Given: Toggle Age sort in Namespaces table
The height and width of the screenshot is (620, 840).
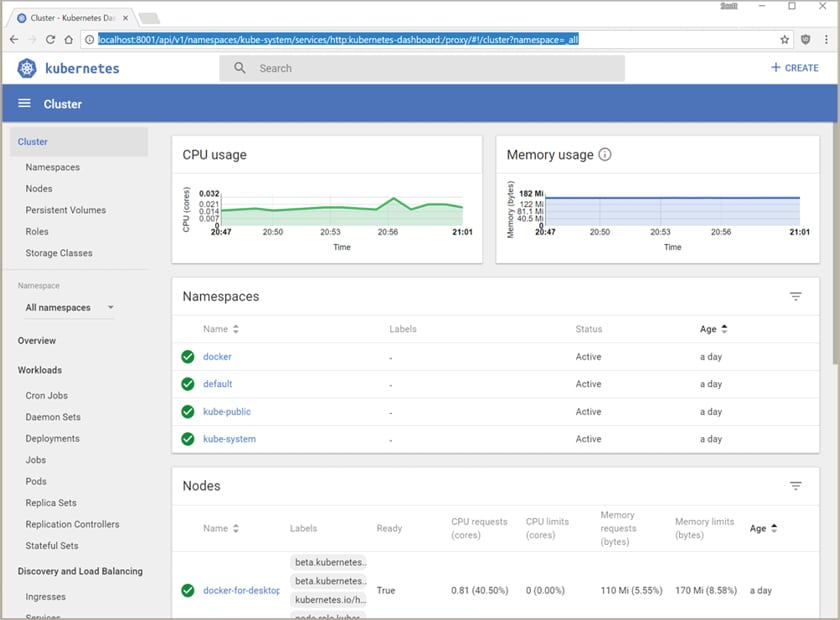Looking at the screenshot, I should click(x=724, y=329).
